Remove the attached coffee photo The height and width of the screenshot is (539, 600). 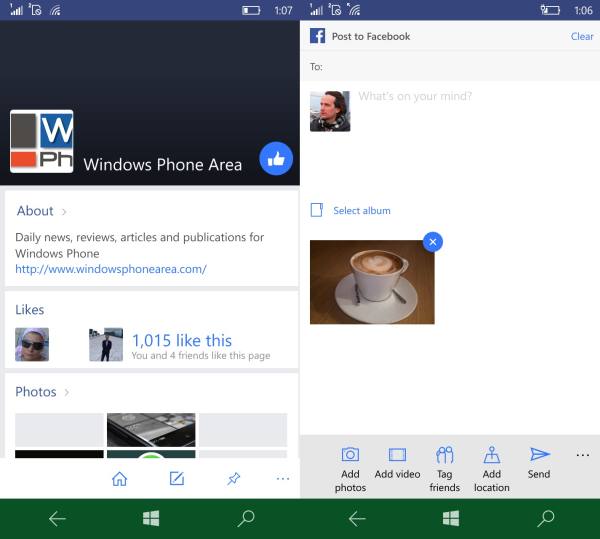coord(433,242)
